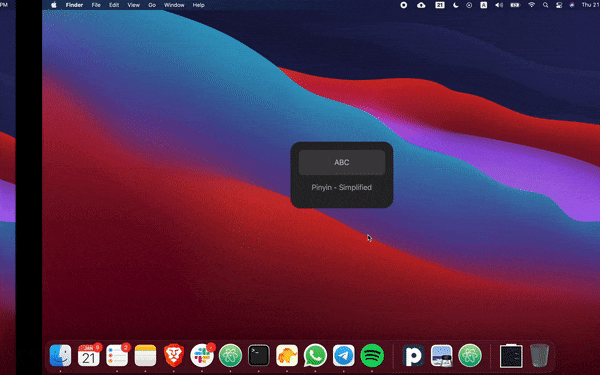Screen dimensions: 600x375
Task: Open the Apple menu
Action: [x=54, y=5]
